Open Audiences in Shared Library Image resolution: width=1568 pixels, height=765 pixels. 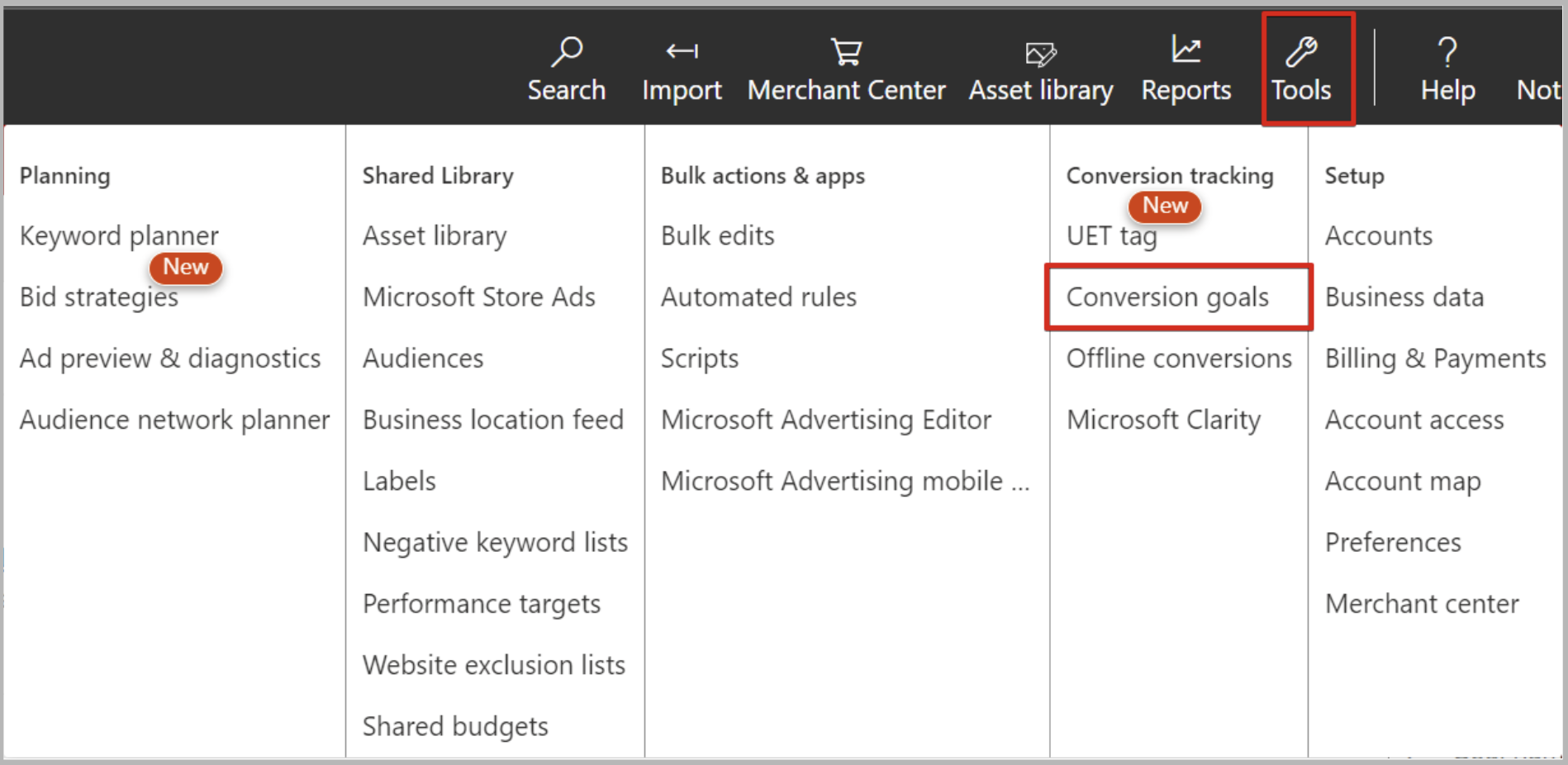tap(423, 359)
